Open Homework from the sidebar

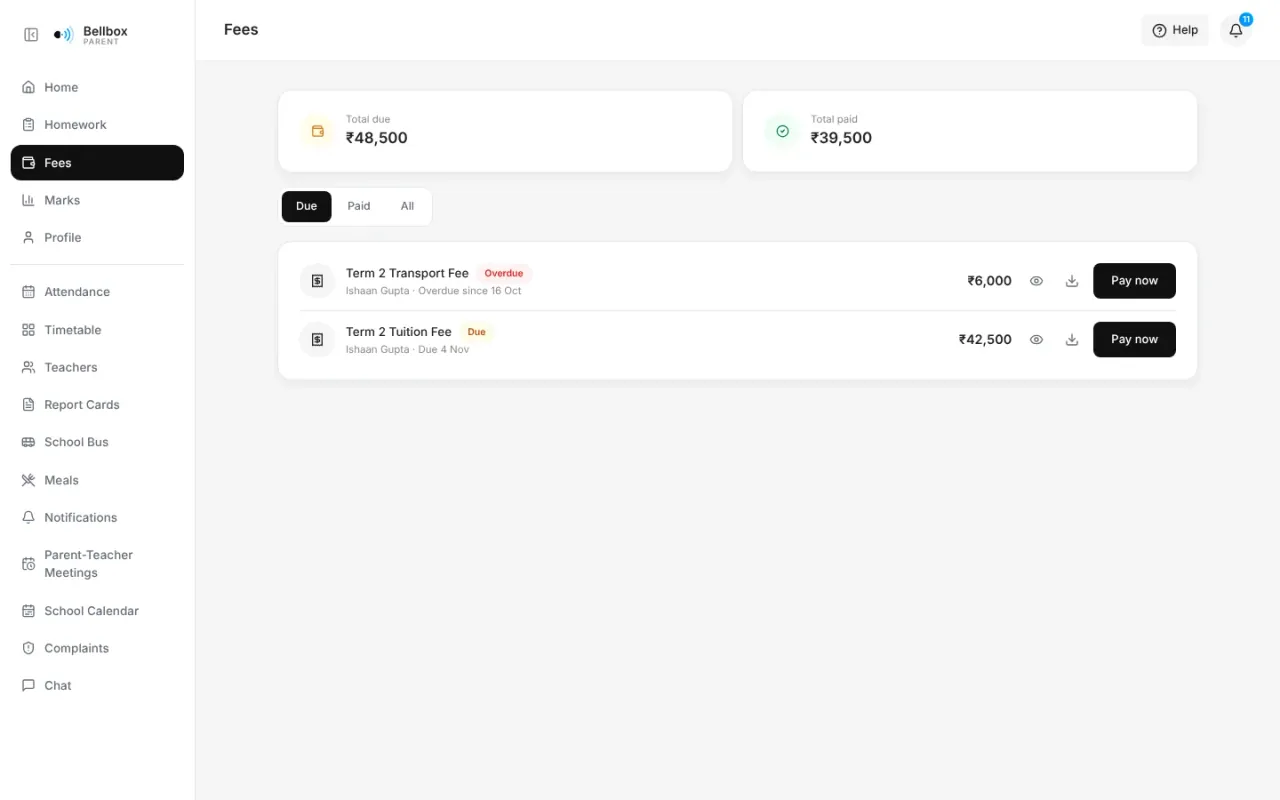[x=97, y=125]
